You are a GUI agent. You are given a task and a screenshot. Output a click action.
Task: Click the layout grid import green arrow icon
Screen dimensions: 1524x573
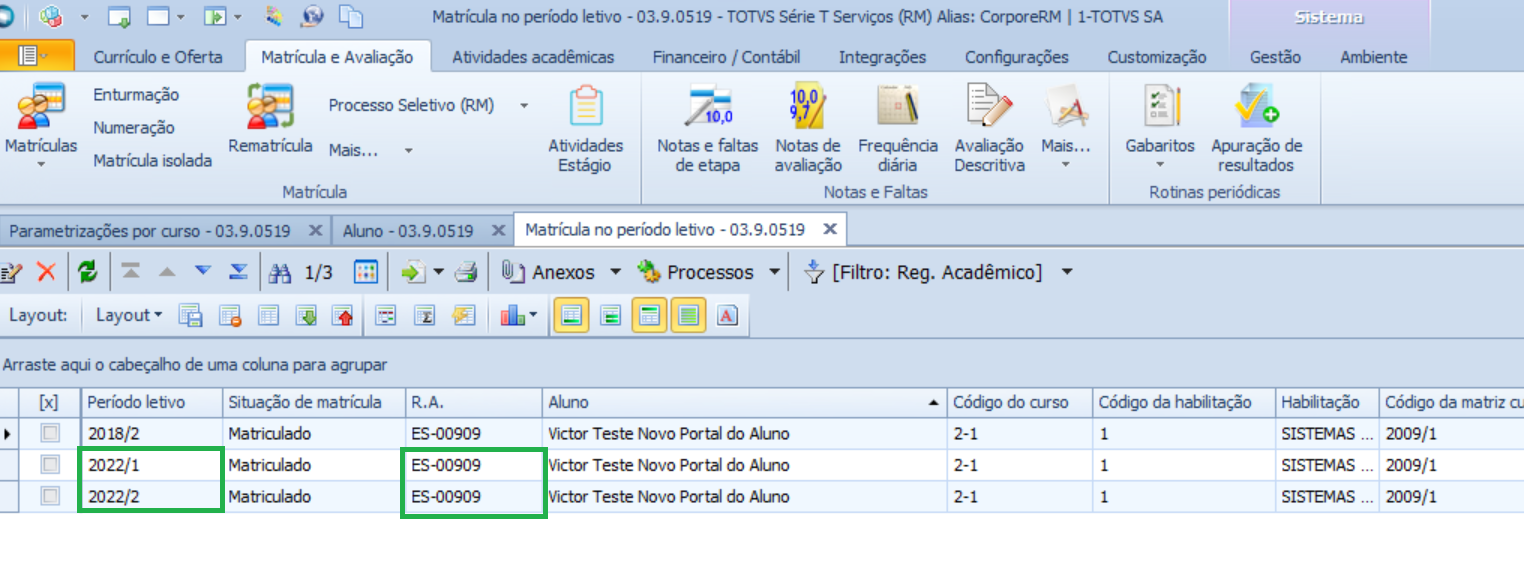[x=306, y=316]
